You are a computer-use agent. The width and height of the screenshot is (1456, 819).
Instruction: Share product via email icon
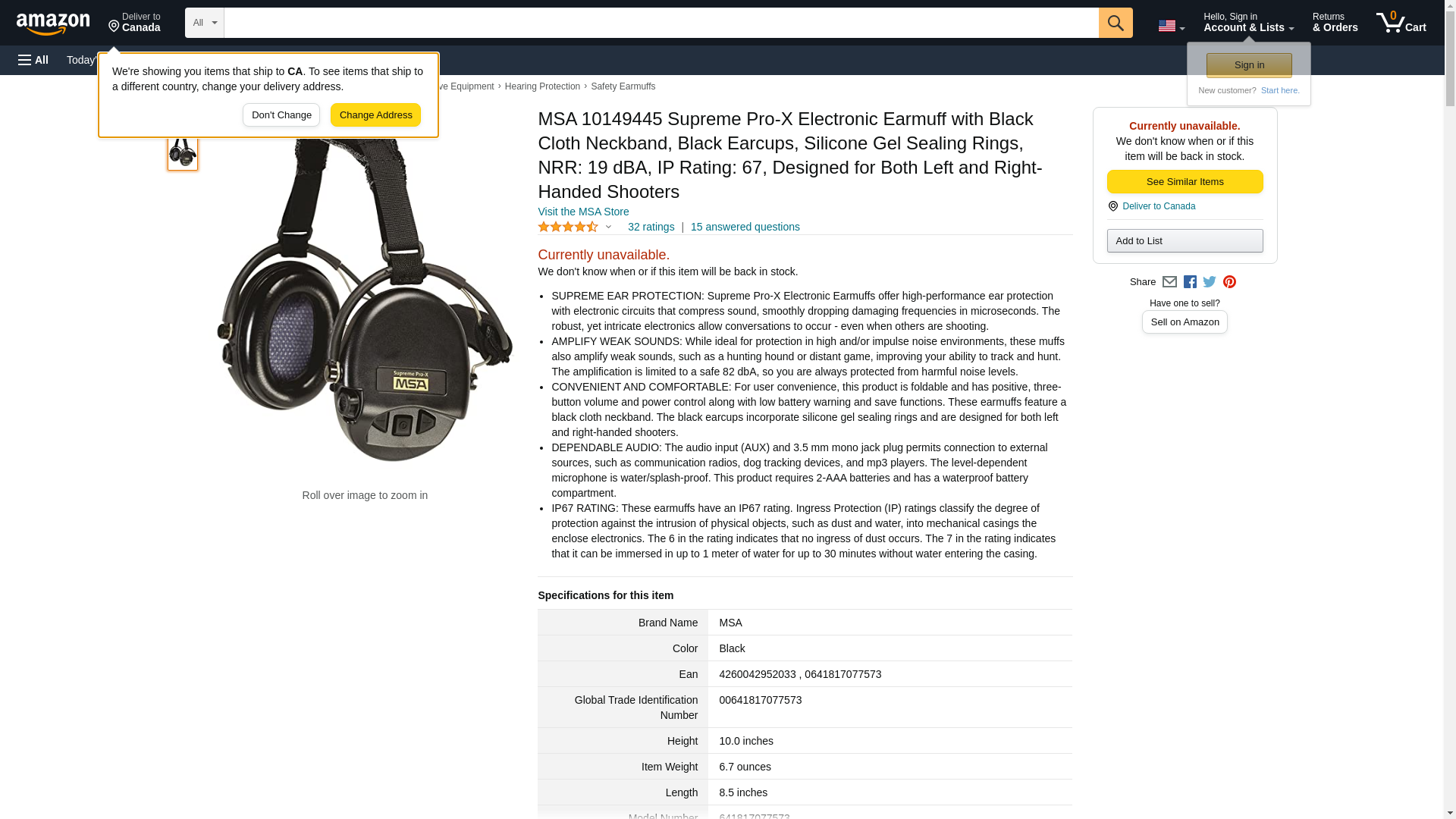1169,282
